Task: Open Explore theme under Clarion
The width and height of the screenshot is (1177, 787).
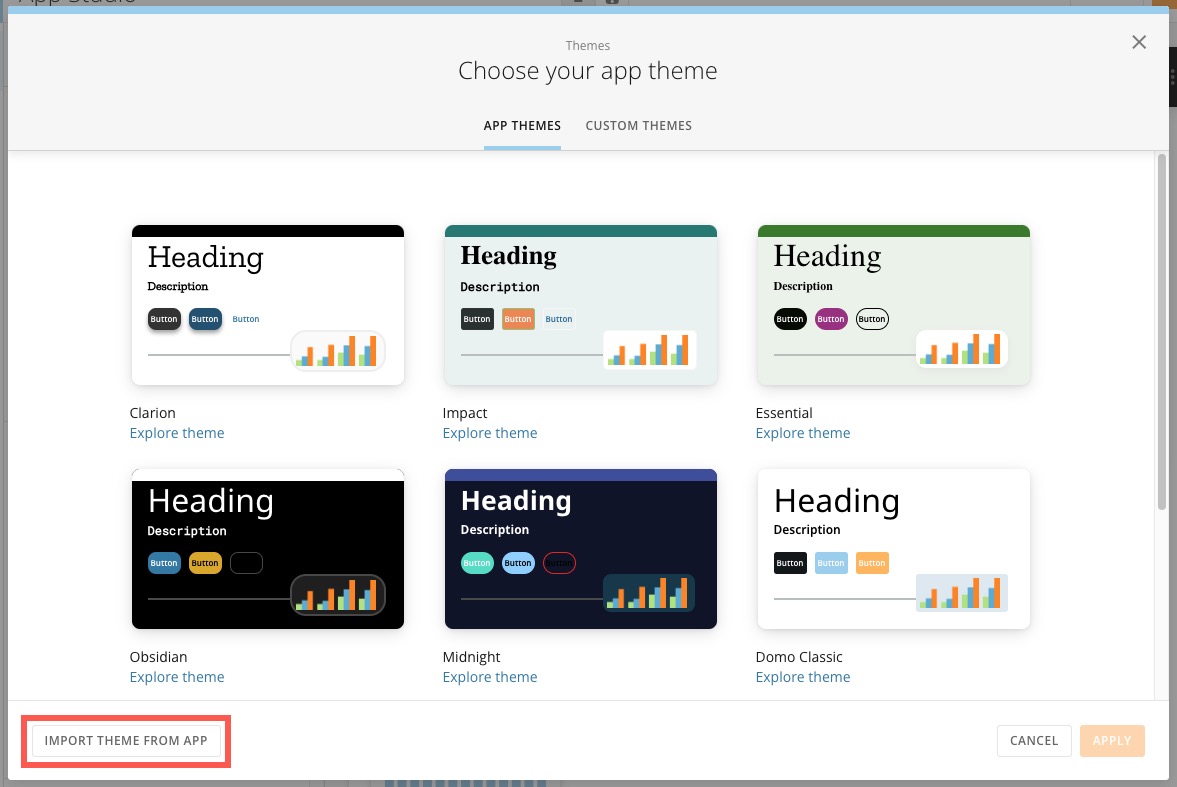Action: pyautogui.click(x=177, y=432)
